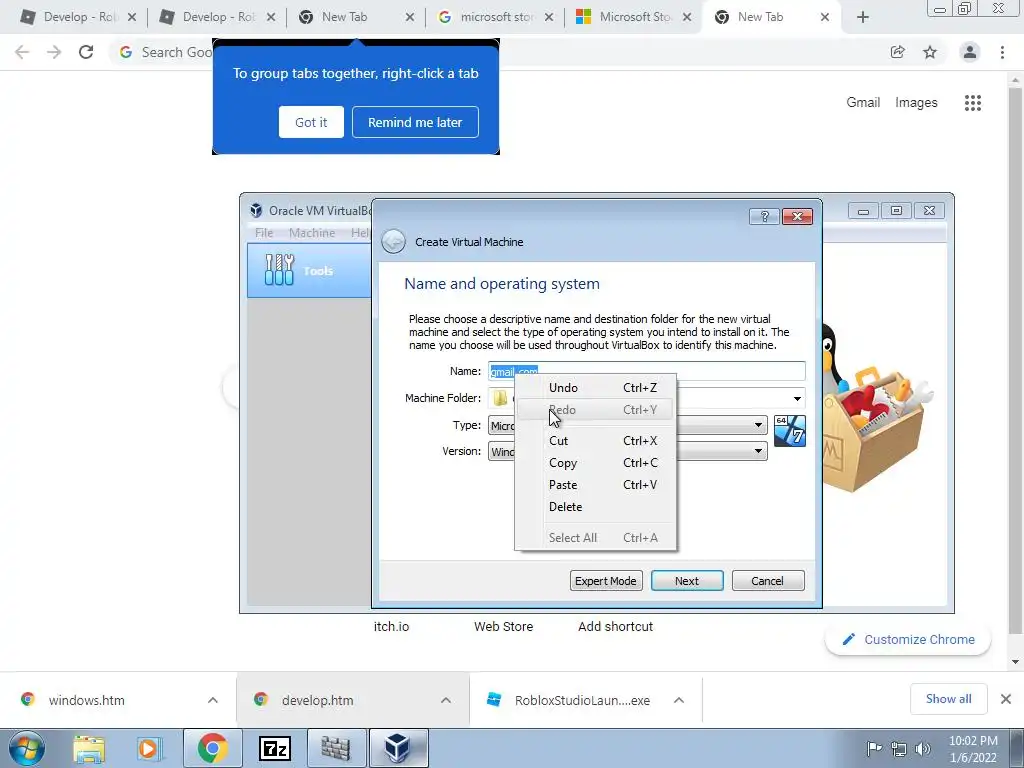Open help with the question mark button
This screenshot has width=1024, height=768.
(764, 216)
